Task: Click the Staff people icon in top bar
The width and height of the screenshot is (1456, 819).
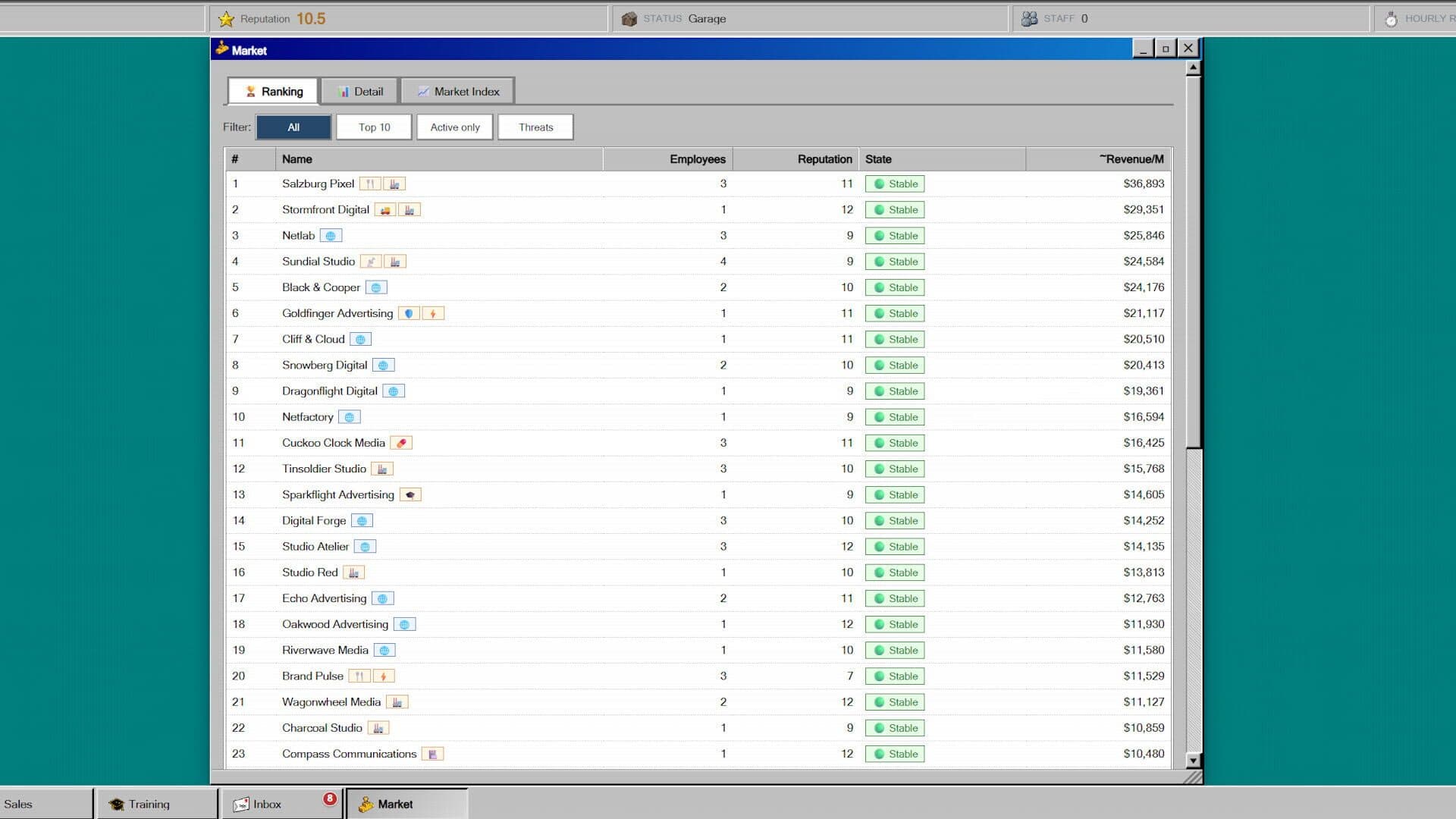Action: click(x=1029, y=19)
